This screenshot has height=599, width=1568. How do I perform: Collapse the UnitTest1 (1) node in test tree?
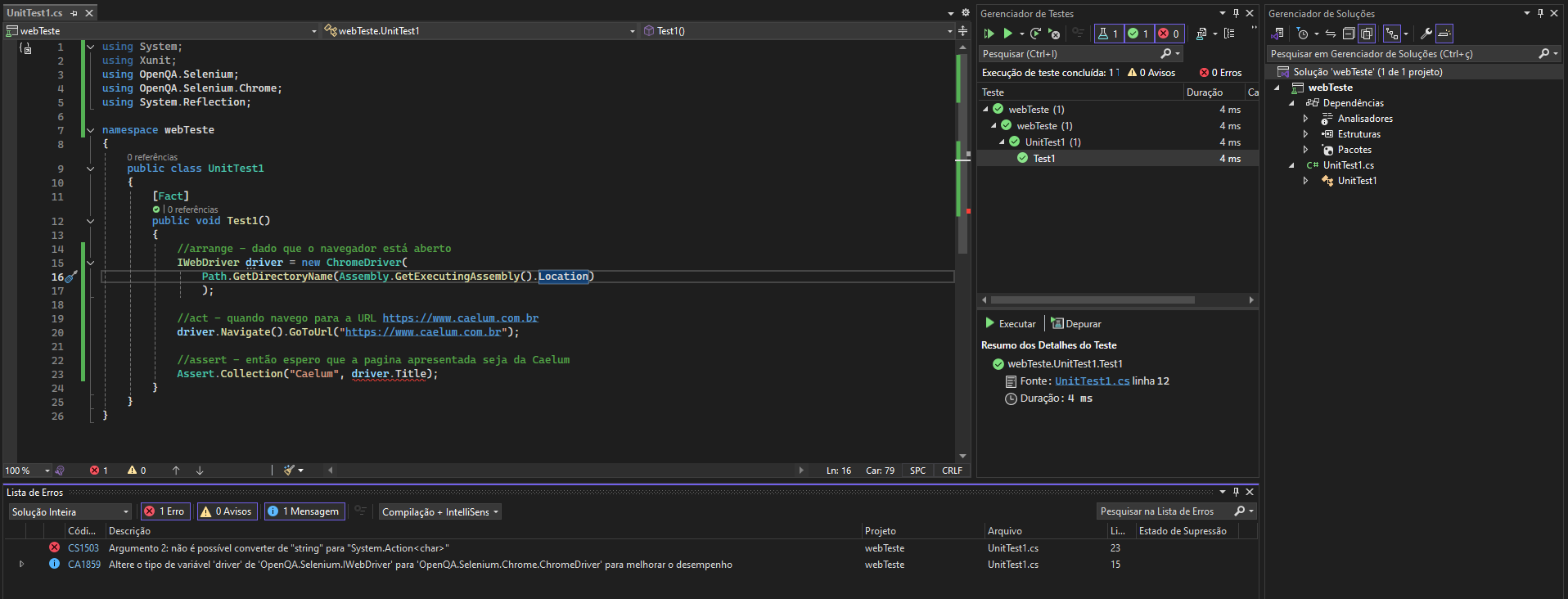point(1002,142)
